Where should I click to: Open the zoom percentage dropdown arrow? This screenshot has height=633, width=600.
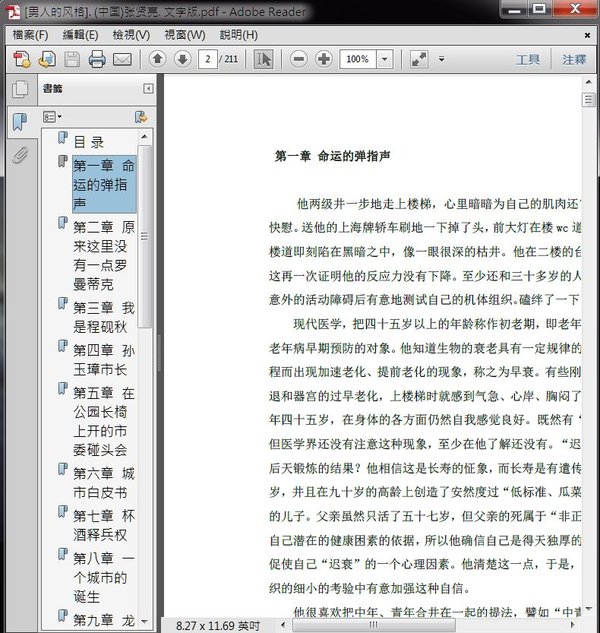[385, 59]
